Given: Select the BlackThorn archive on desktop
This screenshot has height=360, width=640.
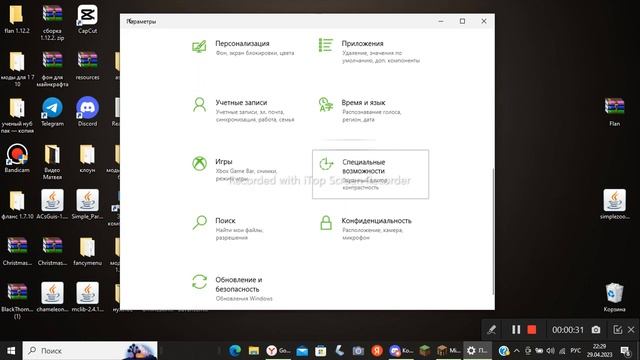Looking at the screenshot, I should pos(17,301).
